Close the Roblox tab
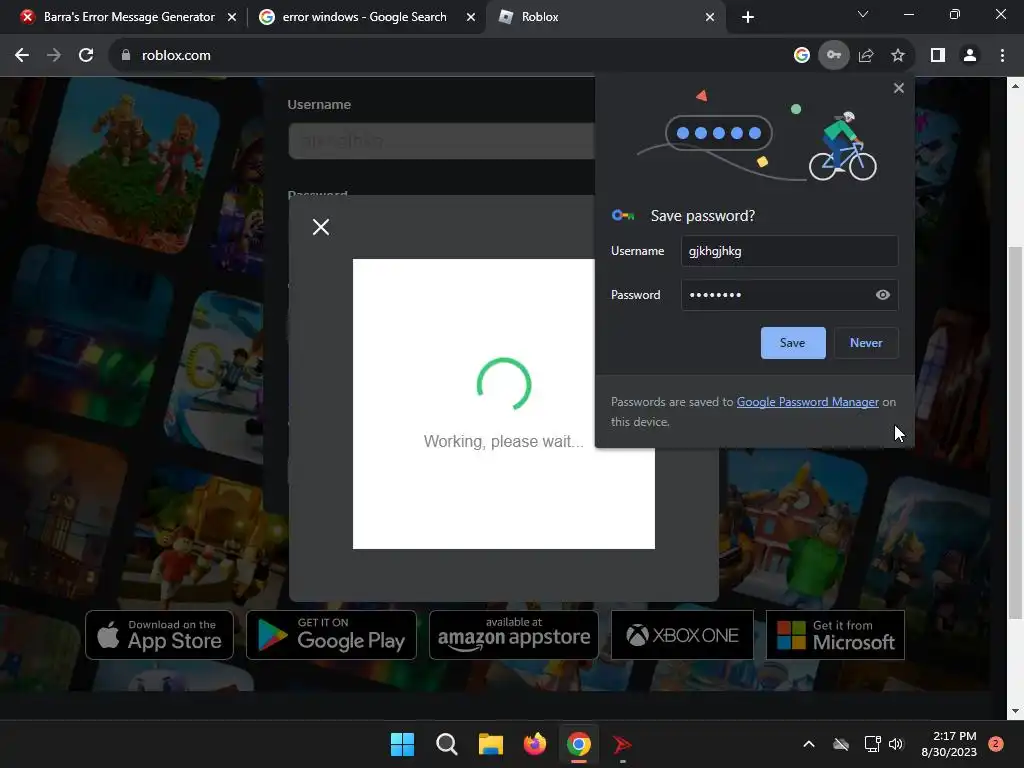1024x768 pixels. tap(710, 17)
